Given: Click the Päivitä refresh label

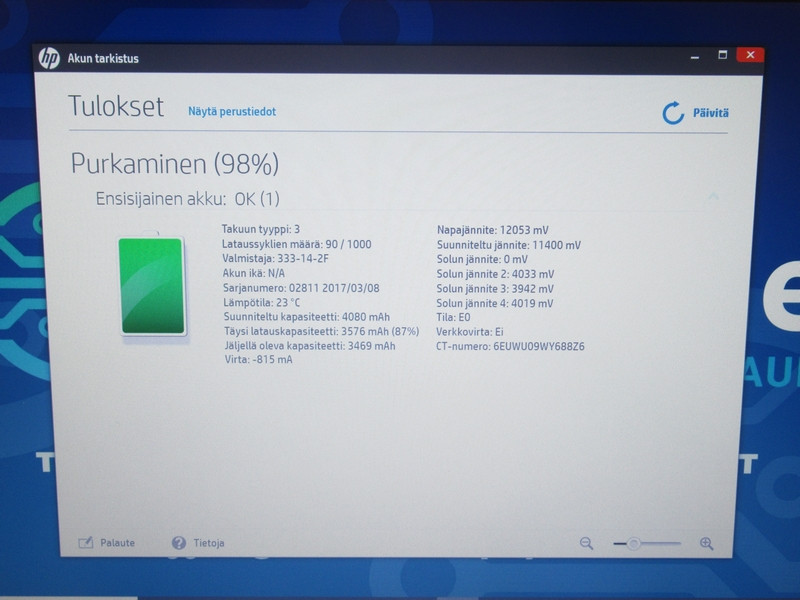Looking at the screenshot, I should click(710, 113).
